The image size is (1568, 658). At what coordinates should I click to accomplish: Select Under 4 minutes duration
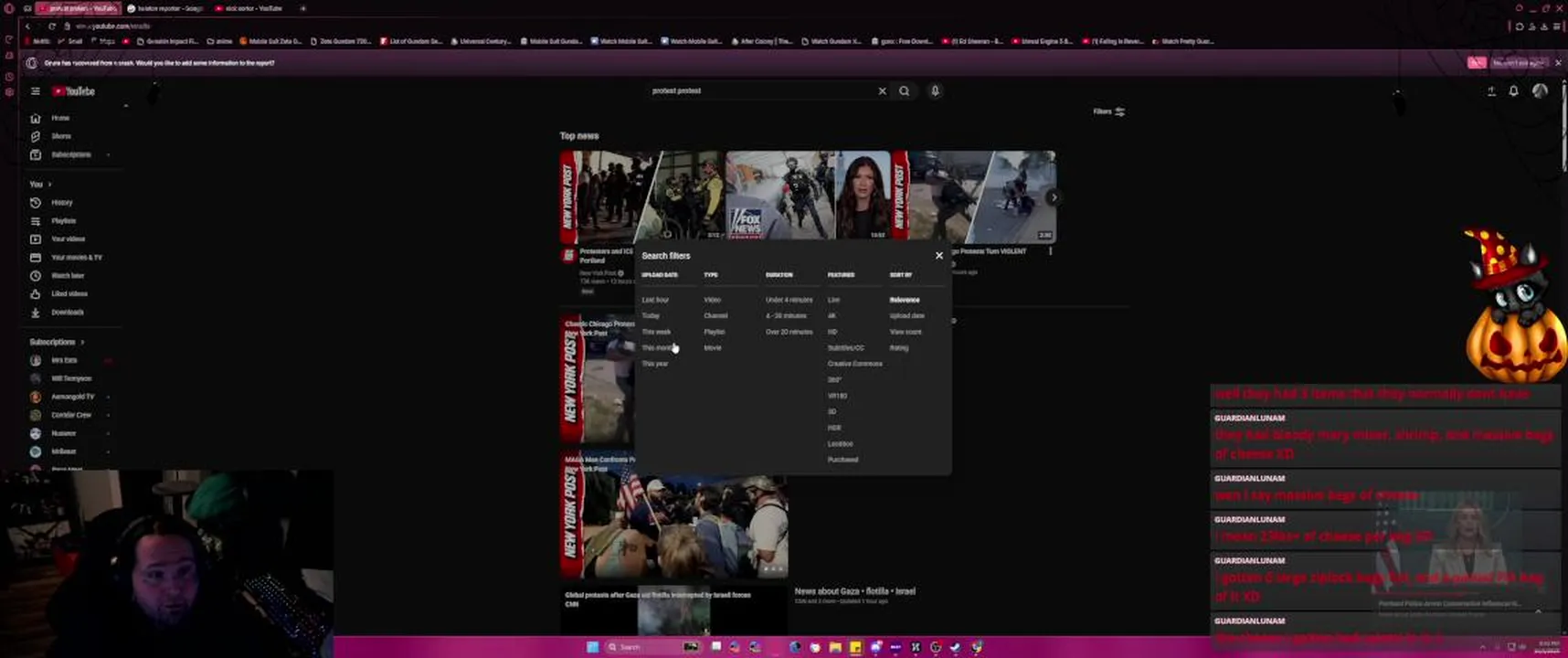pos(789,300)
